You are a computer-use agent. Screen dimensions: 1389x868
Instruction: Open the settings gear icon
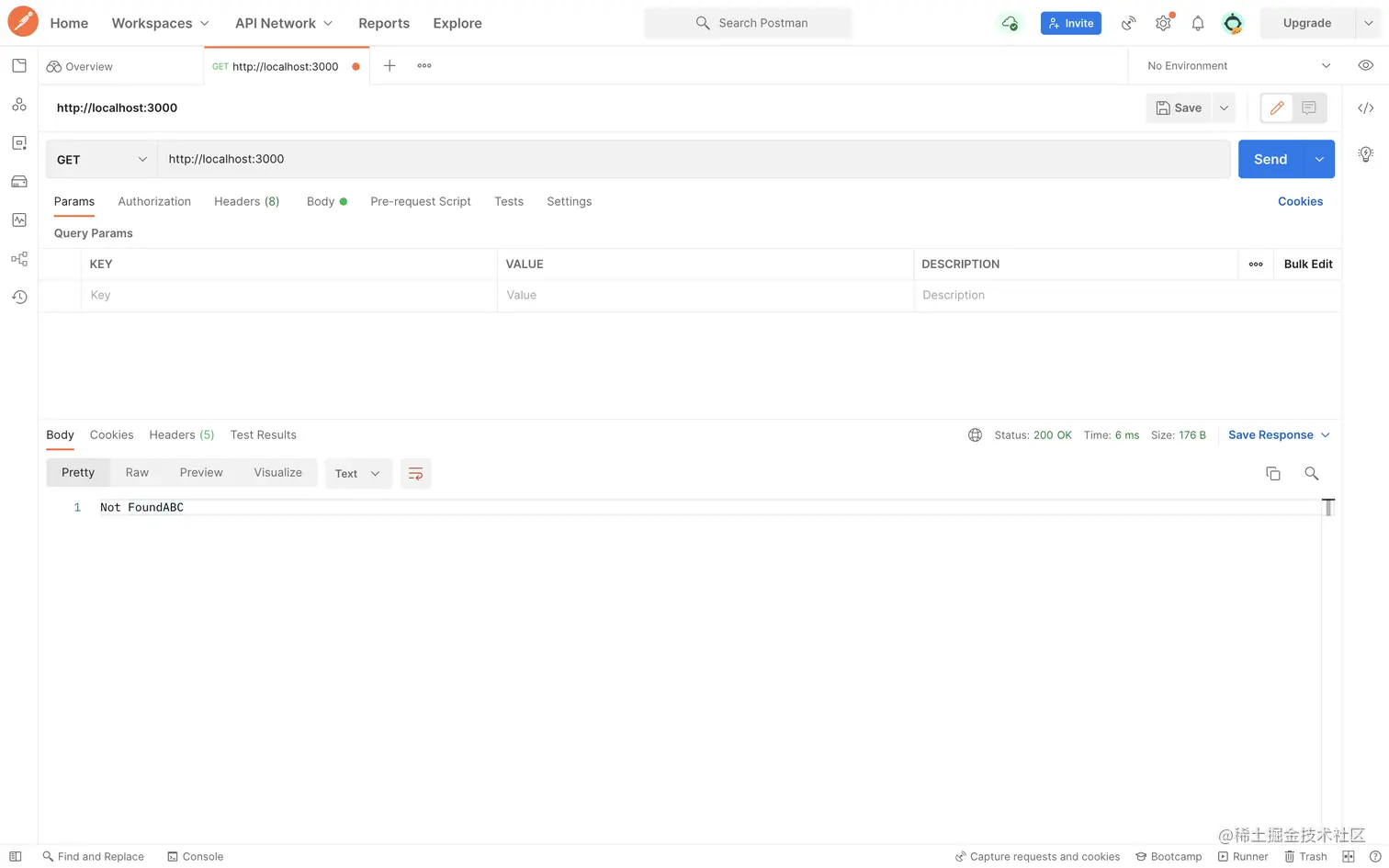(1164, 23)
